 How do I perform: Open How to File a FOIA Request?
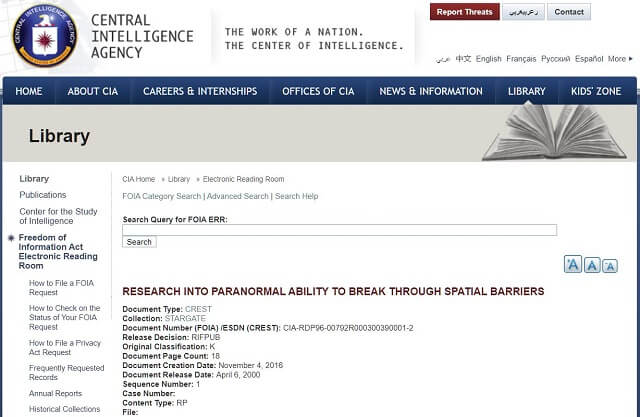pyautogui.click(x=61, y=288)
